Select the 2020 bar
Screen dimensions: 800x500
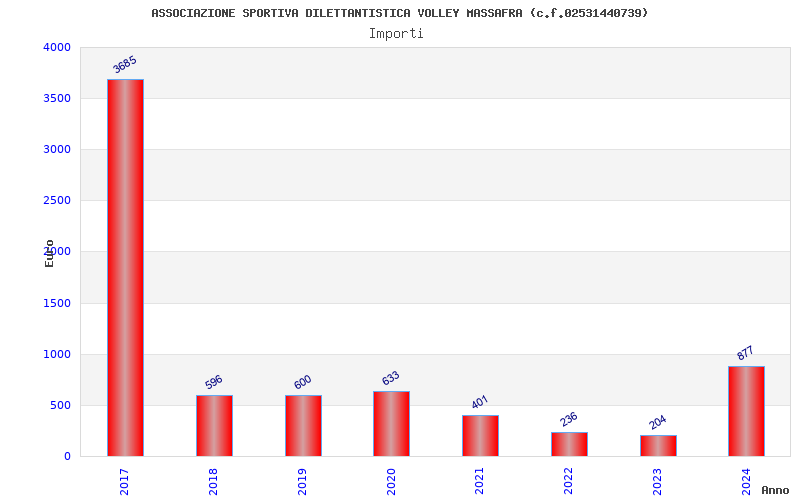pyautogui.click(x=391, y=423)
